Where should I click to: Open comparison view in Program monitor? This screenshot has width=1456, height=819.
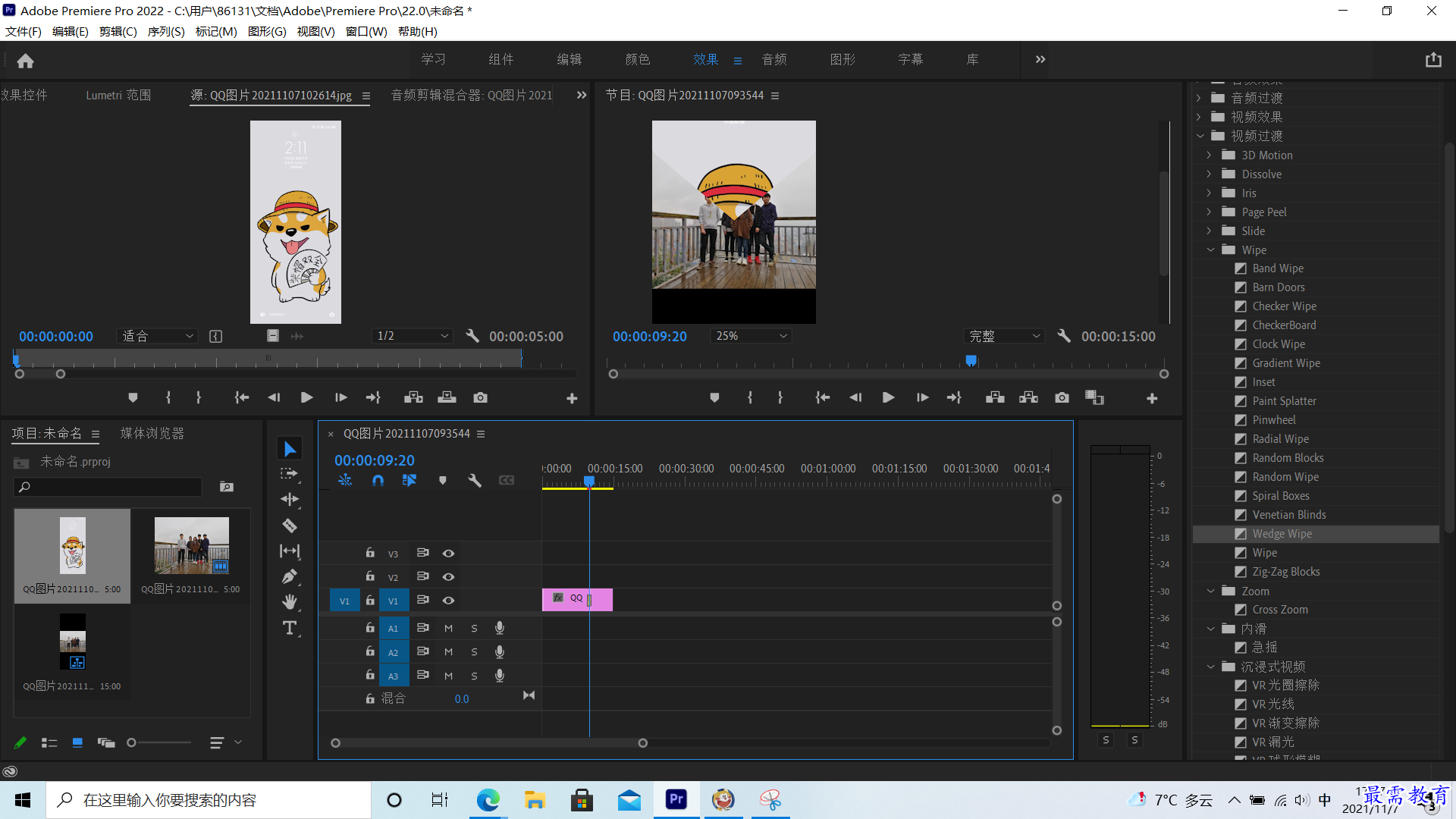click(x=1094, y=397)
